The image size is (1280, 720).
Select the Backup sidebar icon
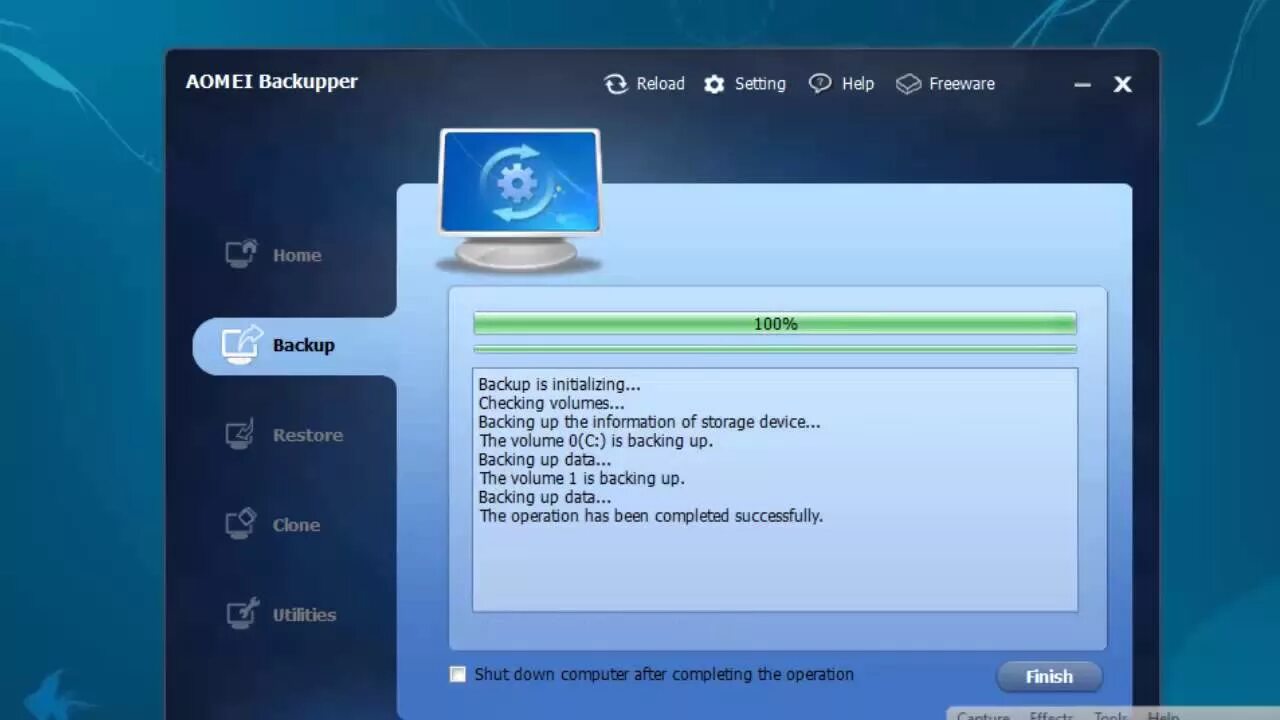coord(241,344)
